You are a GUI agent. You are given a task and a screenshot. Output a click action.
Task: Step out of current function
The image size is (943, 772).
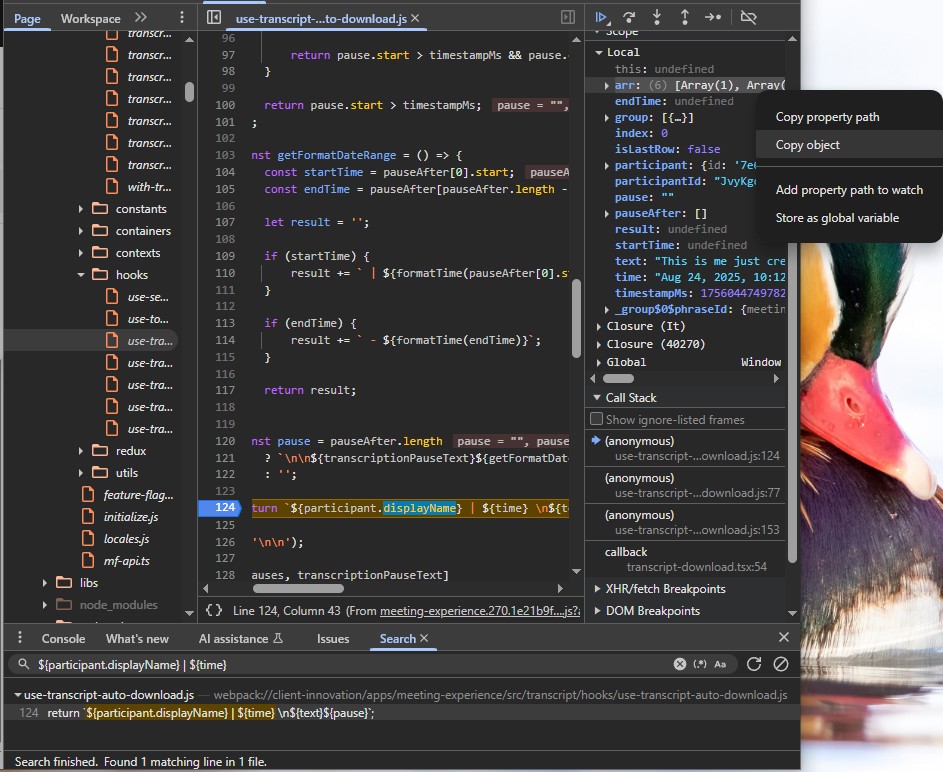685,17
